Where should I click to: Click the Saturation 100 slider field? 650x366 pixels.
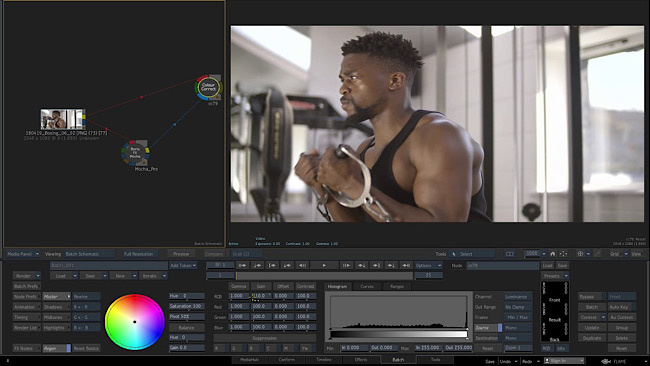[x=187, y=306]
